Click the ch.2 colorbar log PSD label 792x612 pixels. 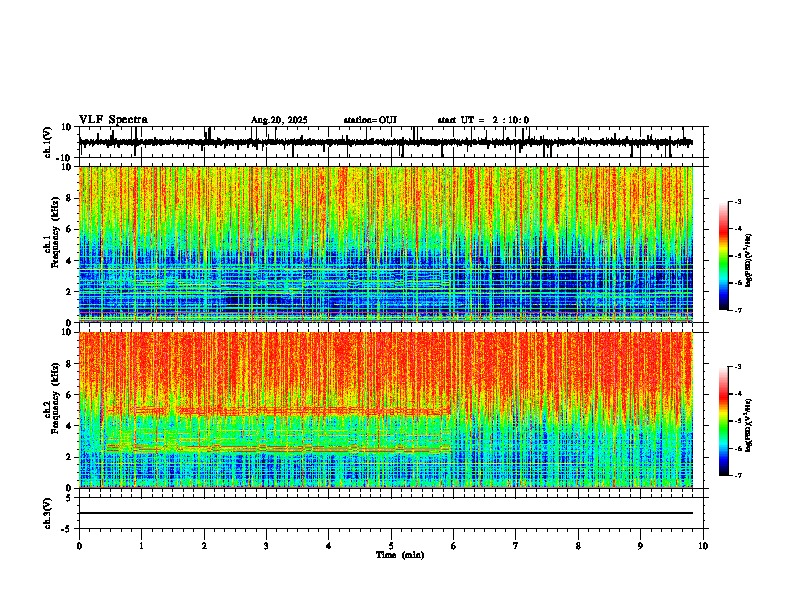[749, 425]
